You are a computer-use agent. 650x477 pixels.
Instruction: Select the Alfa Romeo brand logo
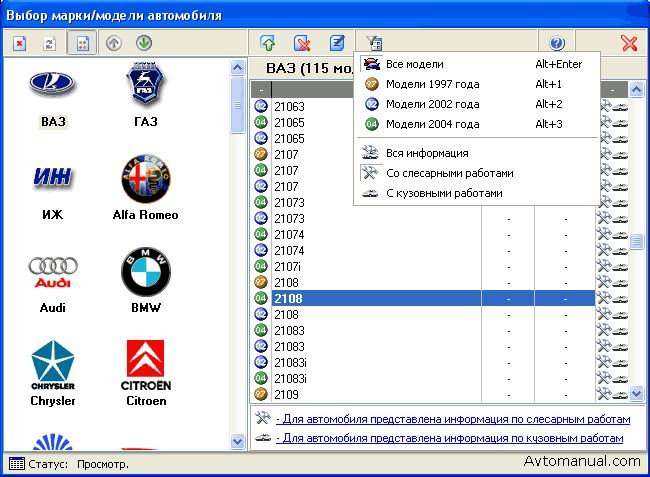pyautogui.click(x=146, y=179)
